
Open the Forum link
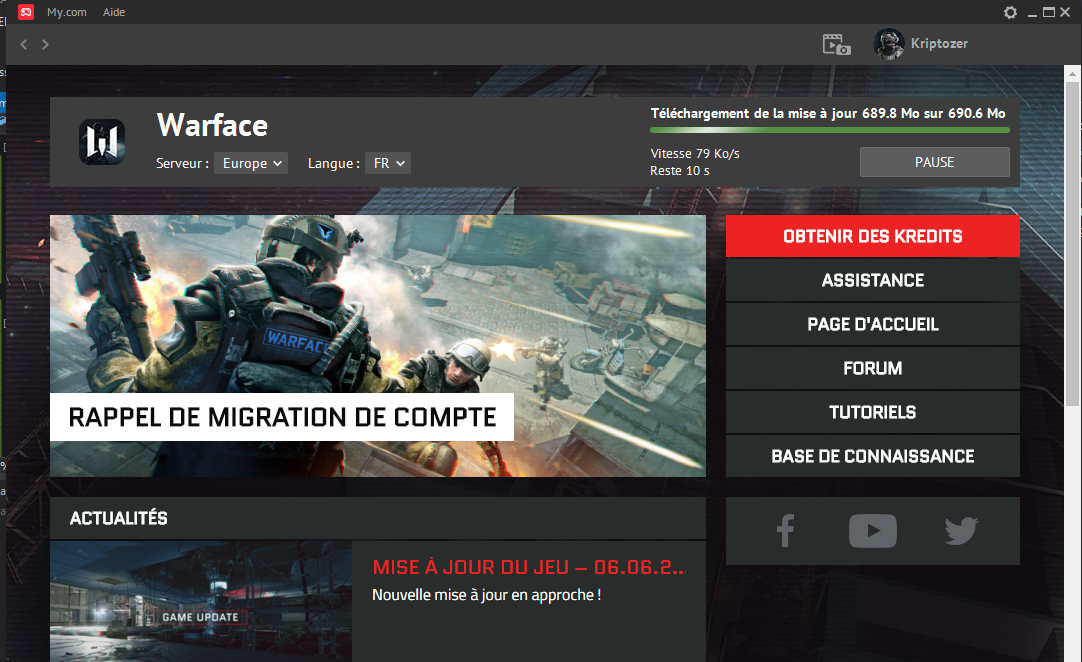872,368
